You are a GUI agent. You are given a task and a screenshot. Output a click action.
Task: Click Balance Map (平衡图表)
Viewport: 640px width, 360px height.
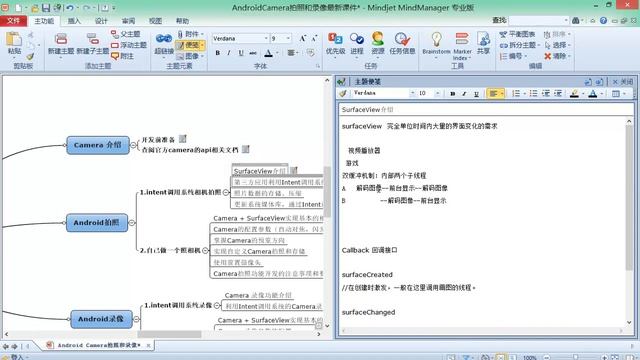point(517,34)
